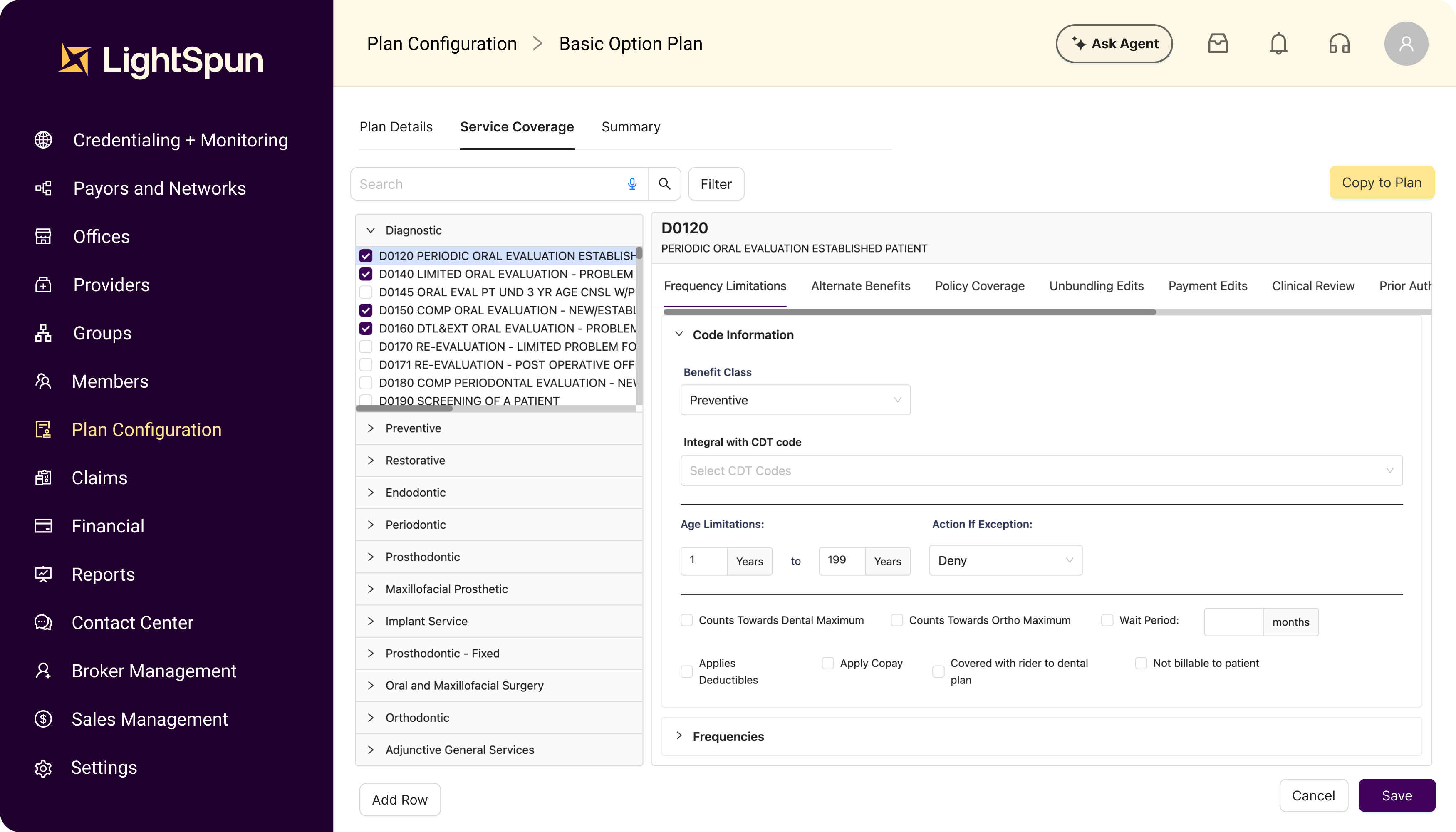Expand the Frequencies section
1456x832 pixels.
(1041, 737)
